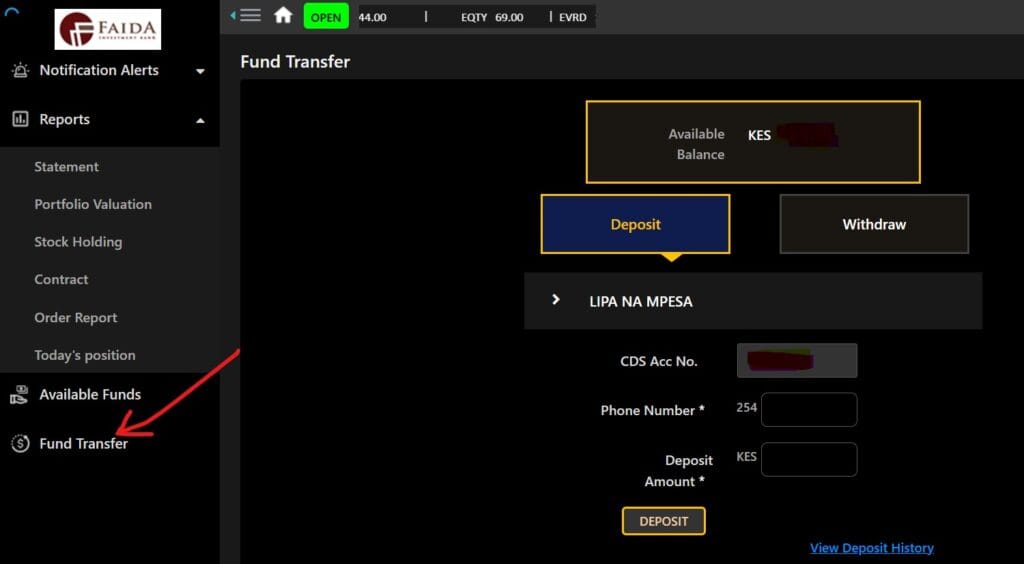Click the Fund Transfer dollar icon

(20, 443)
